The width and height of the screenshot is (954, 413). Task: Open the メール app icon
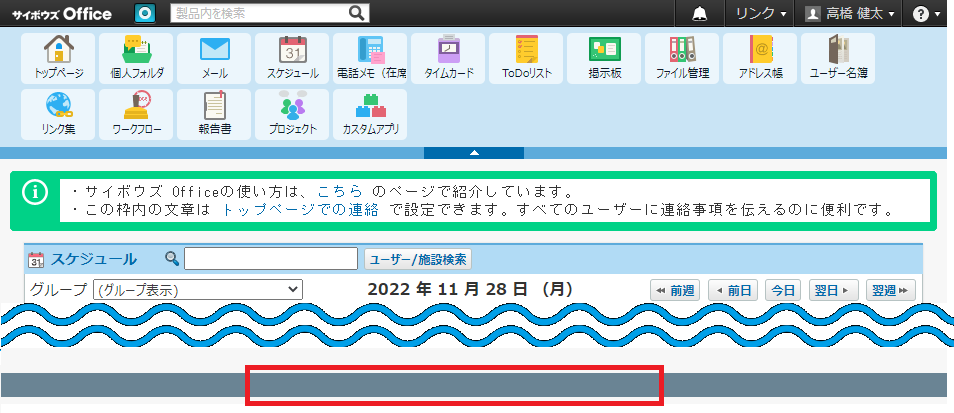coord(214,58)
